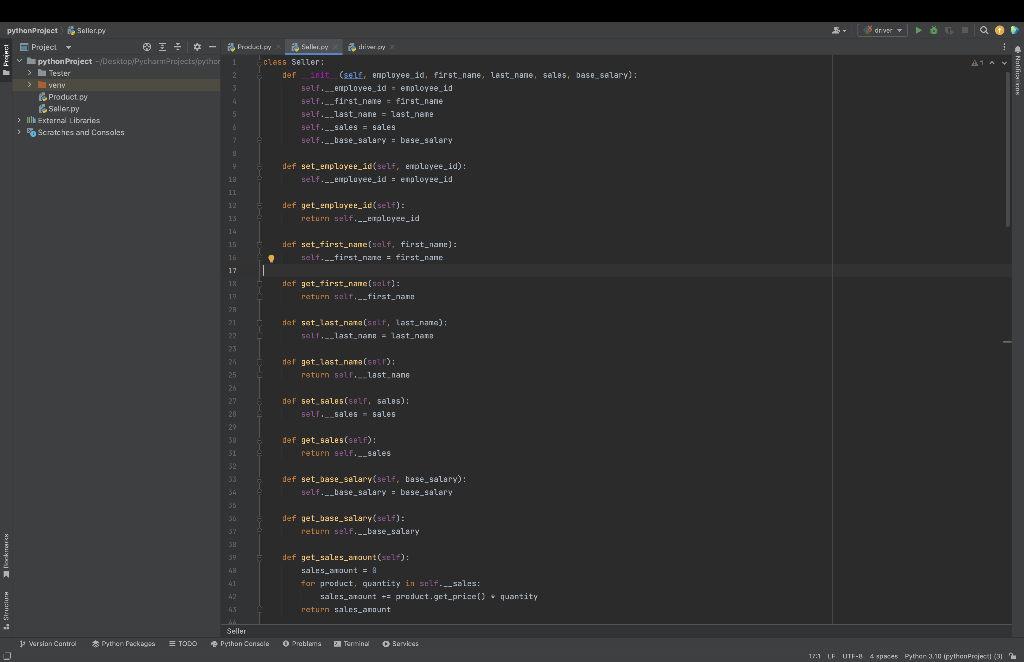Image resolution: width=1024 pixels, height=662 pixels.
Task: Switch to the driver.py editor tab
Action: click(371, 46)
